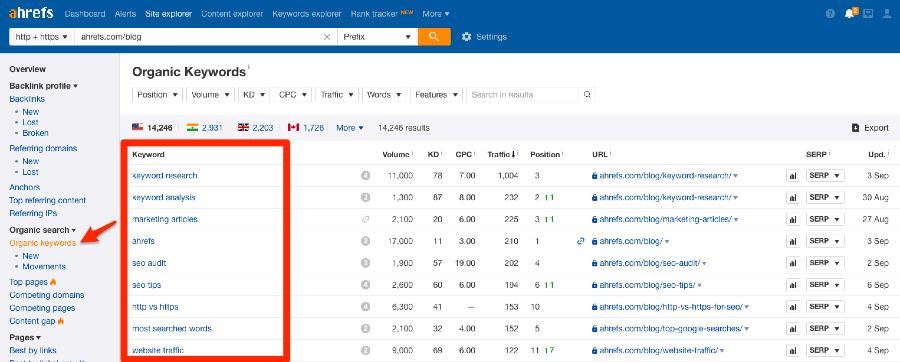900x362 pixels.
Task: Open the Position filter dropdown
Action: point(157,95)
